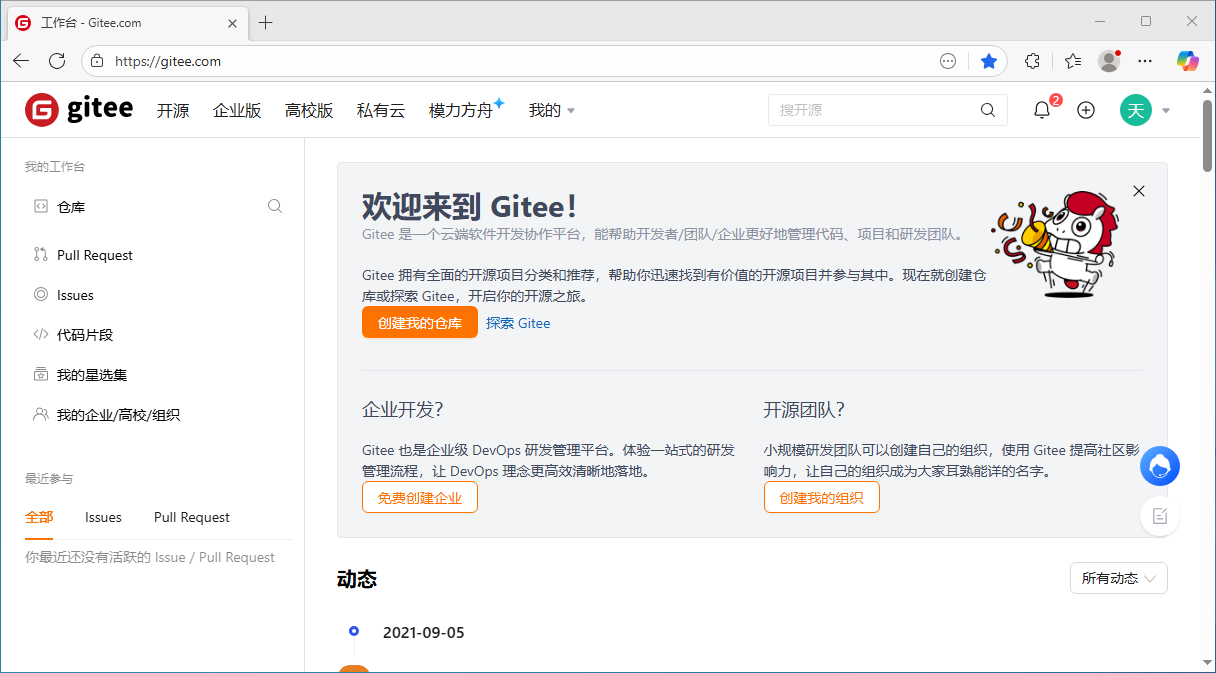The width and height of the screenshot is (1216, 673).
Task: Click the 2021-09-05 timeline dot
Action: (354, 631)
